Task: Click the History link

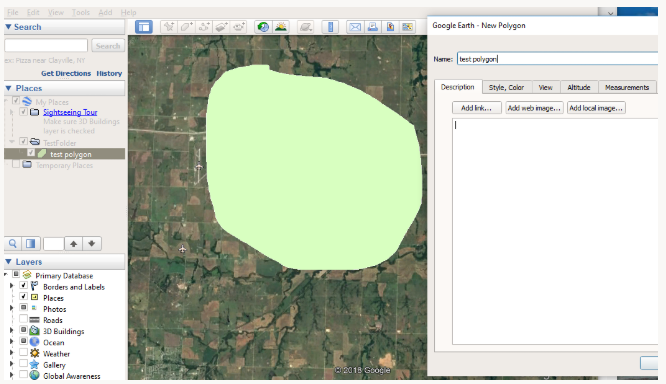Action: tap(109, 73)
